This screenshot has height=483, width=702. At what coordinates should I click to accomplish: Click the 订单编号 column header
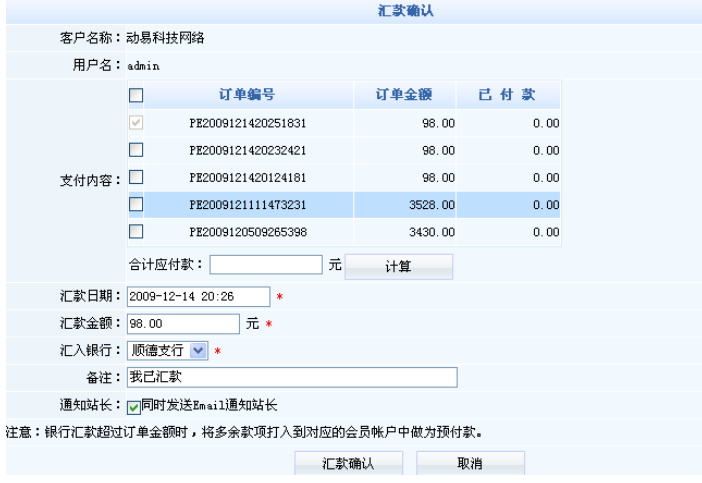247,94
